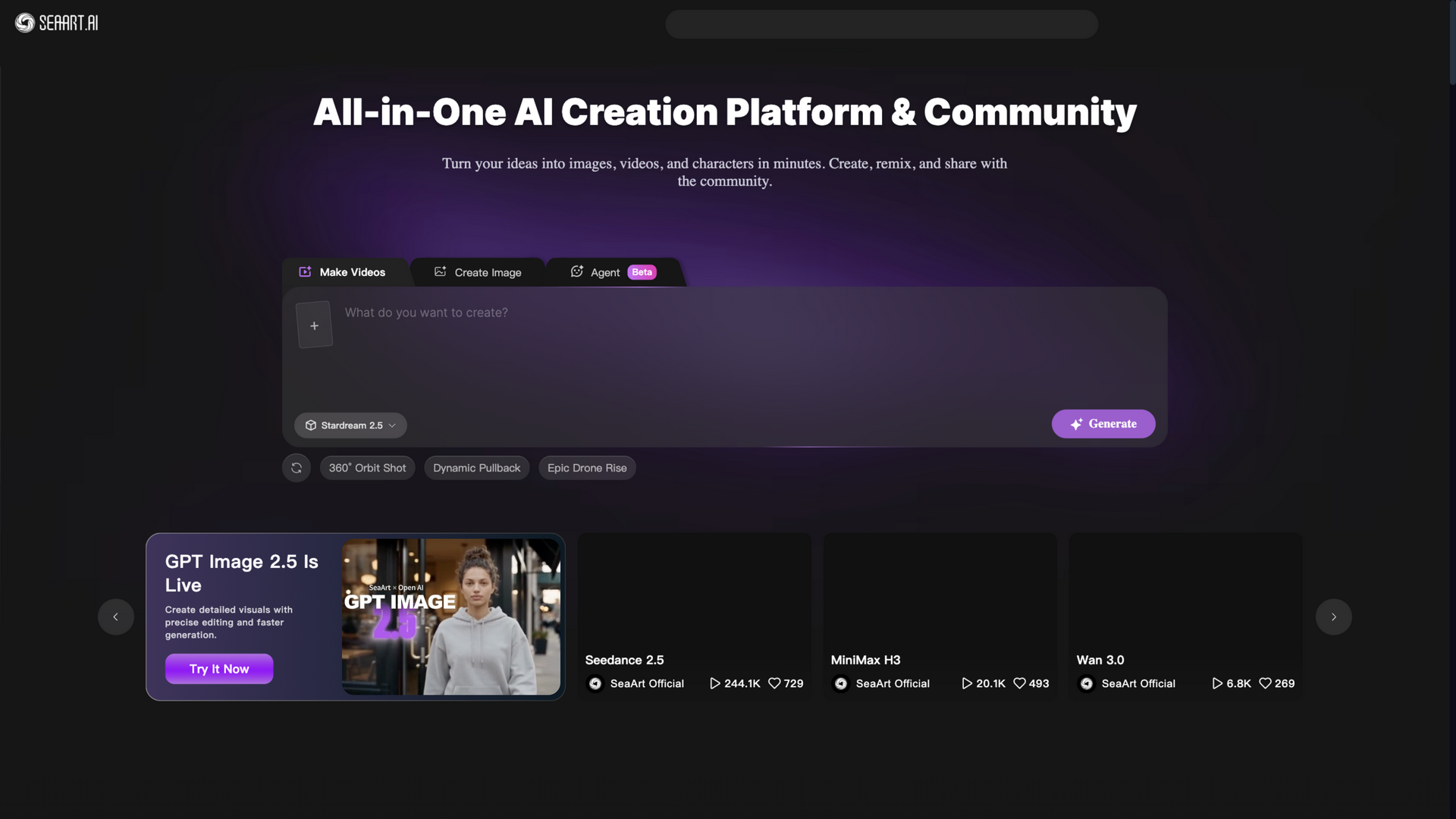Click Try It Now button
Viewport: 1456px width, 819px height.
point(219,669)
